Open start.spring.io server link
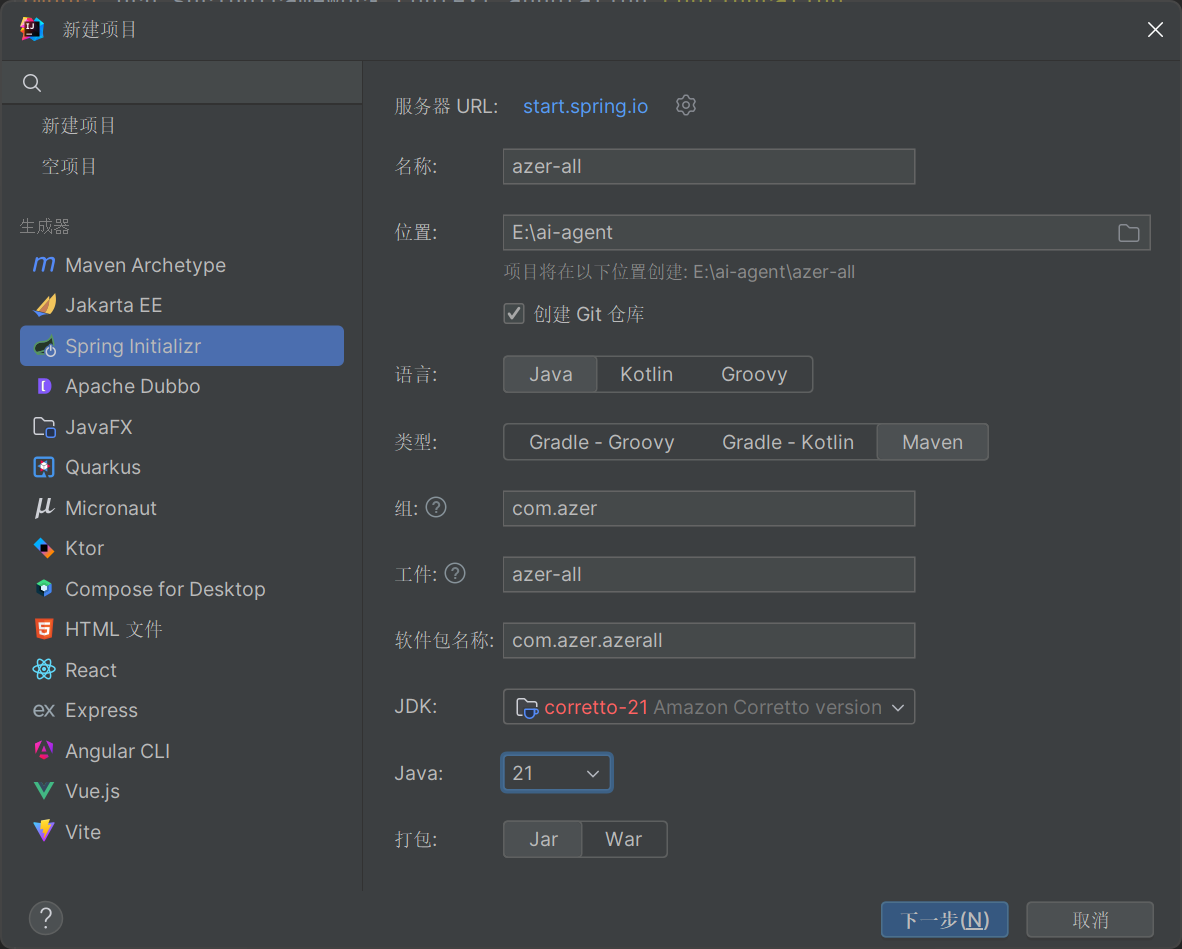Screen dimensions: 1182x949 585,106
